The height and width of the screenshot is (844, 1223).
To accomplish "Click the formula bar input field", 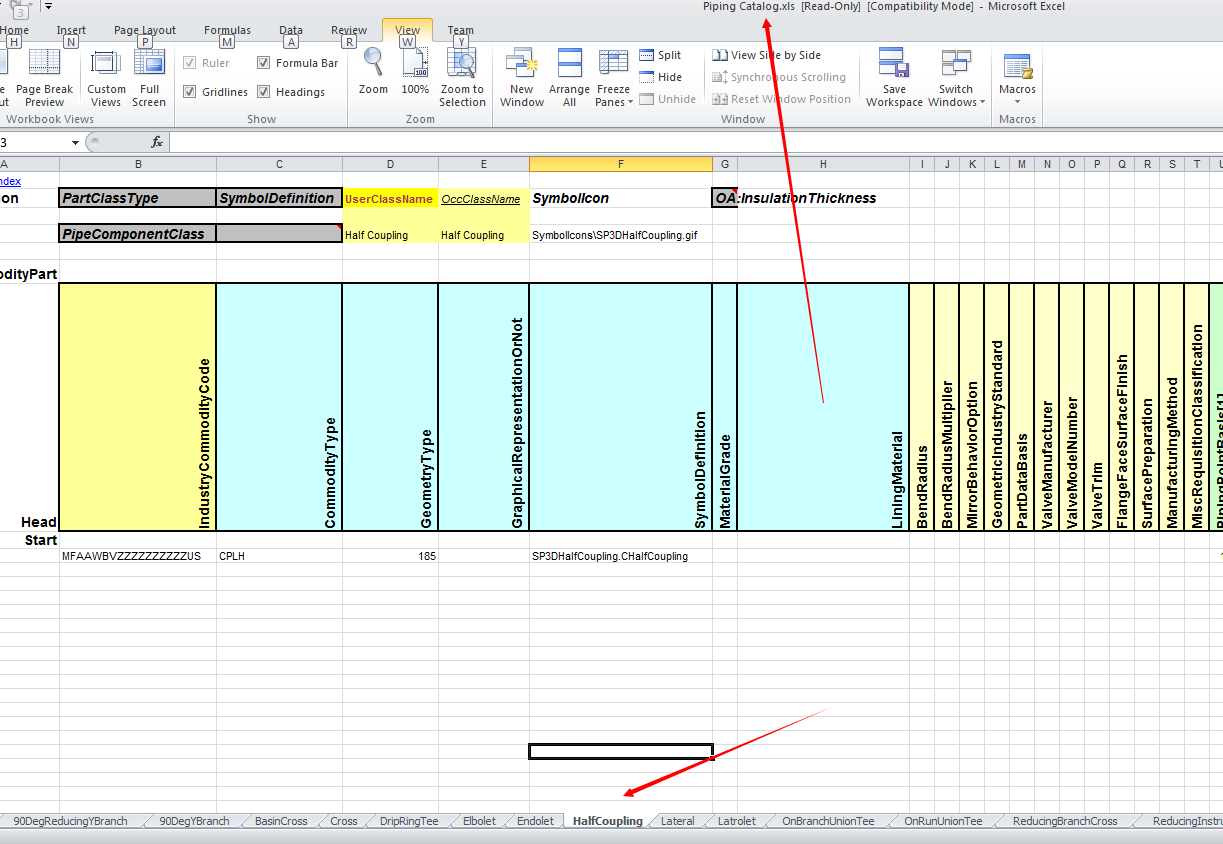I will 696,142.
